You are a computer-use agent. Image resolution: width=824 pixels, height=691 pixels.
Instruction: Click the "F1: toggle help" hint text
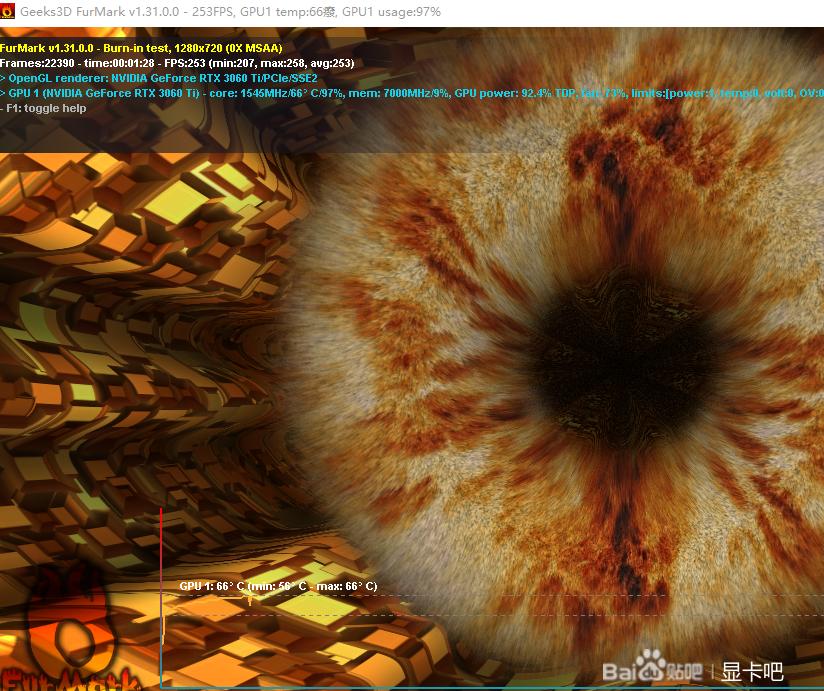[x=43, y=108]
